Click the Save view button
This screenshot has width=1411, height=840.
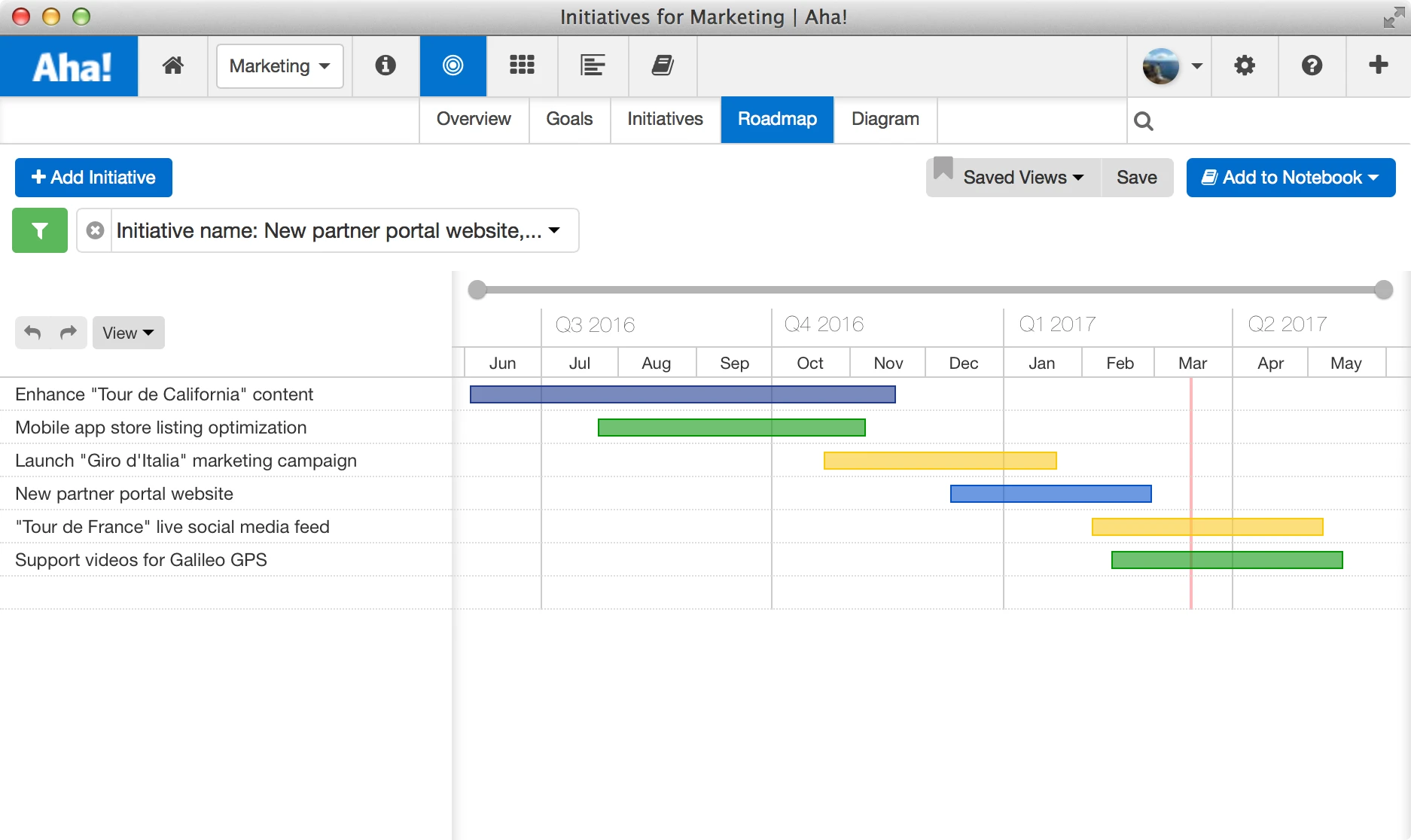[1137, 178]
